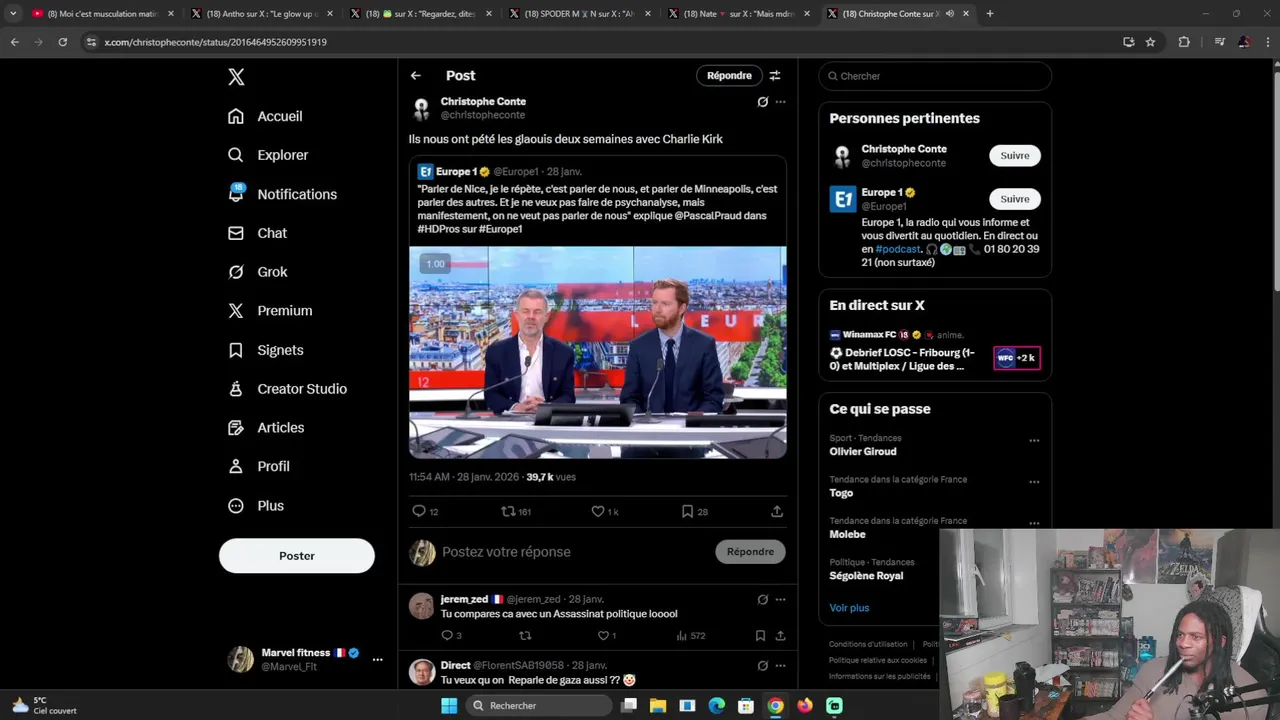
Task: Open Chat messages
Action: [257, 233]
